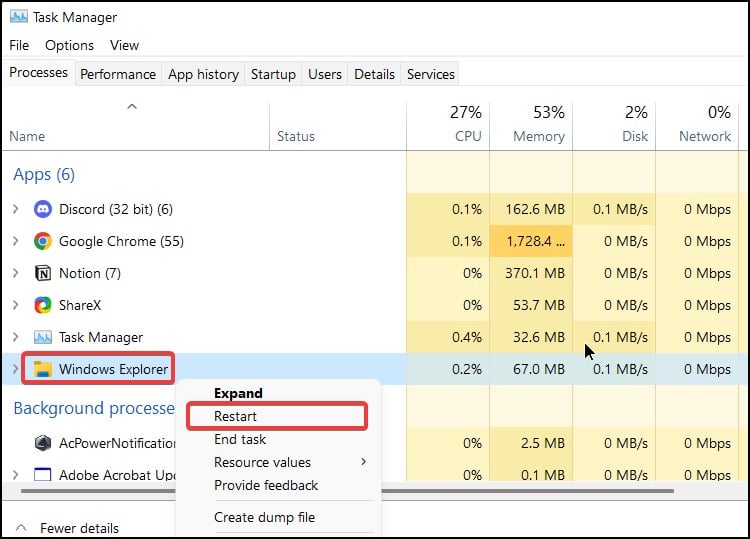This screenshot has width=750, height=539.
Task: Select the Google Chrome (55) row name
Action: click(x=121, y=242)
